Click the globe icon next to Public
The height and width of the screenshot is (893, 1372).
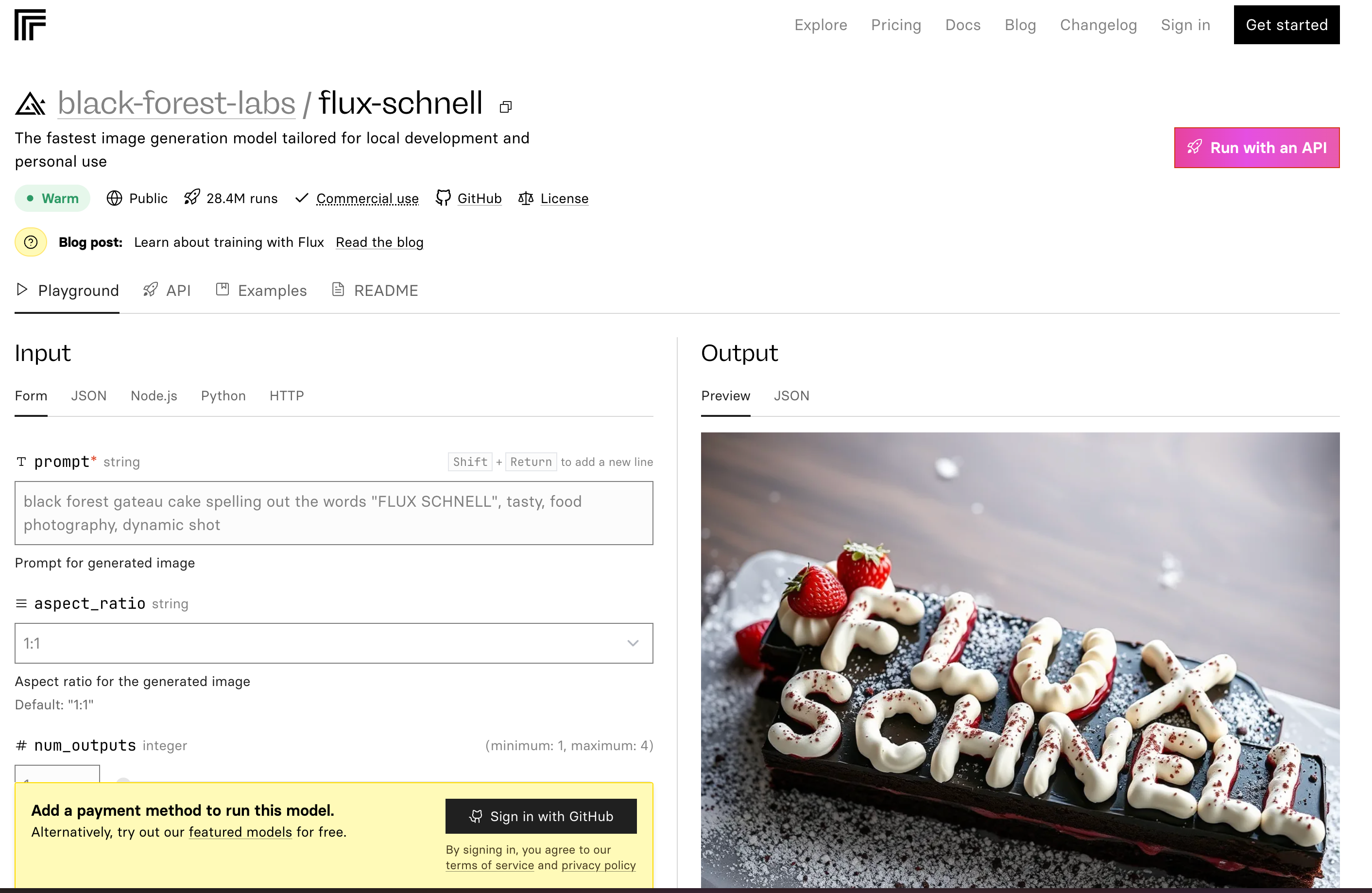(x=114, y=198)
